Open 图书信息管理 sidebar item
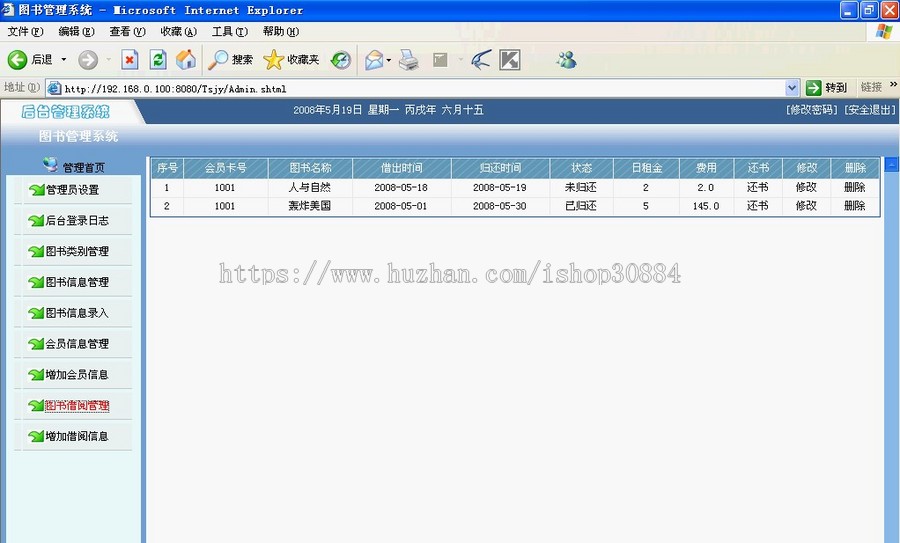Screen dimensions: 900x543 [77, 282]
